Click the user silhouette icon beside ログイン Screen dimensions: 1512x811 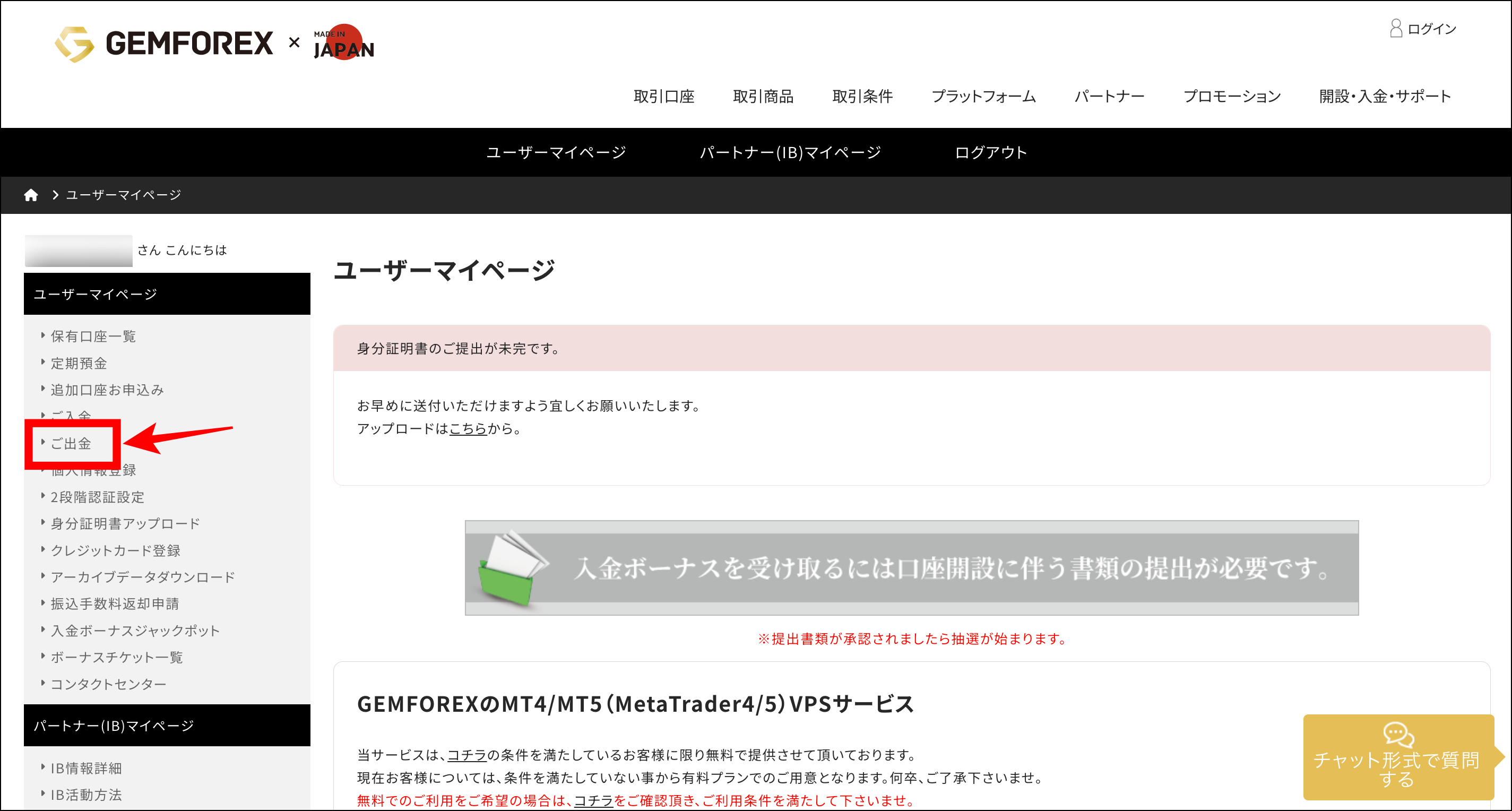tap(1397, 28)
